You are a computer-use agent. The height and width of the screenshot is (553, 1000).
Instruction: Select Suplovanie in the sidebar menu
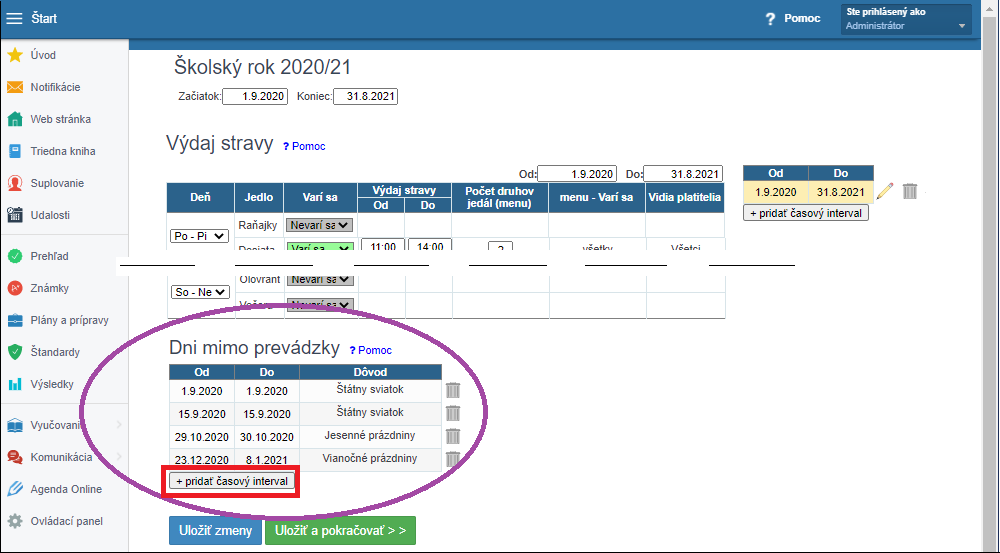click(x=57, y=183)
